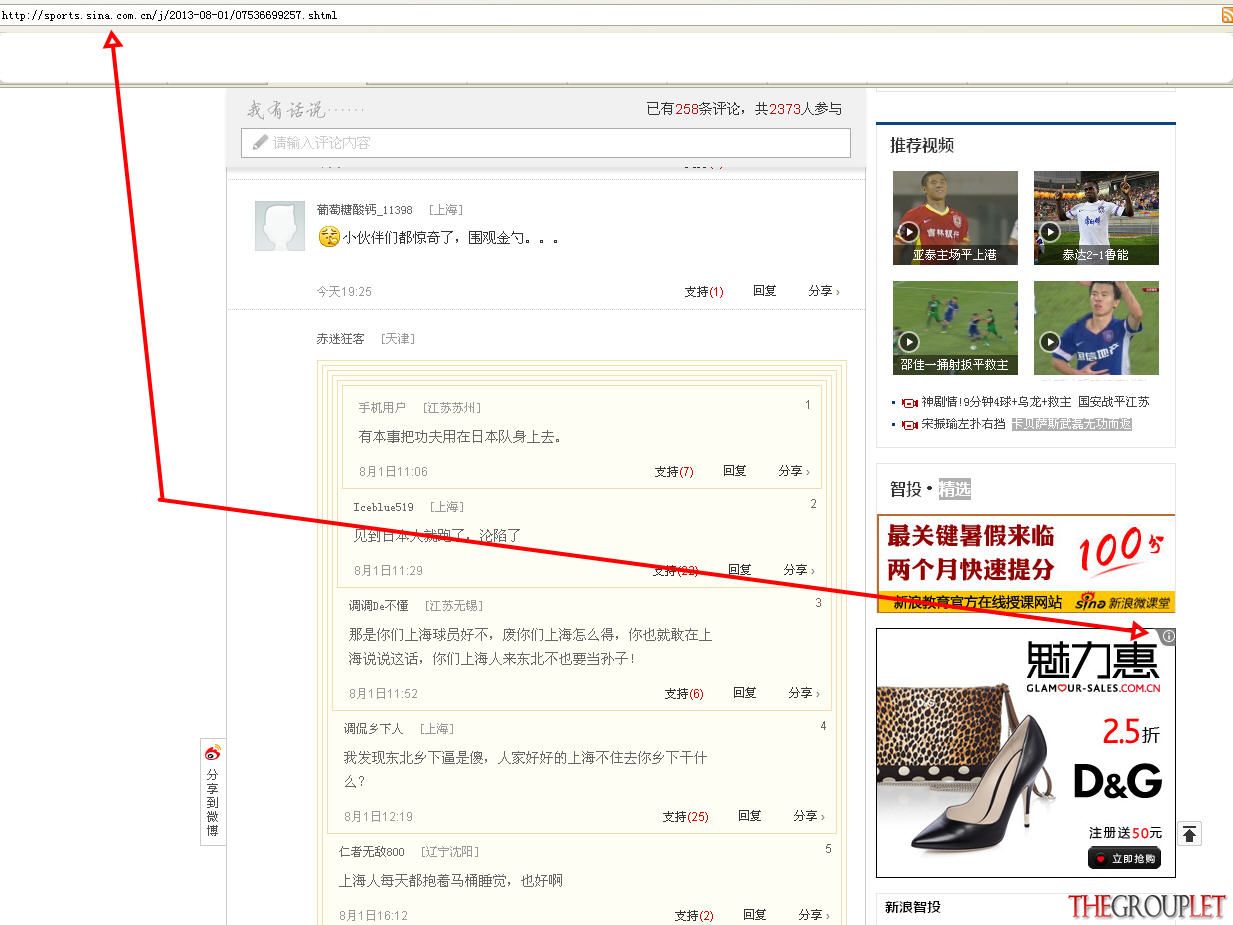The height and width of the screenshot is (925, 1233).
Task: Click the 2373 participants count
Action: click(785, 109)
